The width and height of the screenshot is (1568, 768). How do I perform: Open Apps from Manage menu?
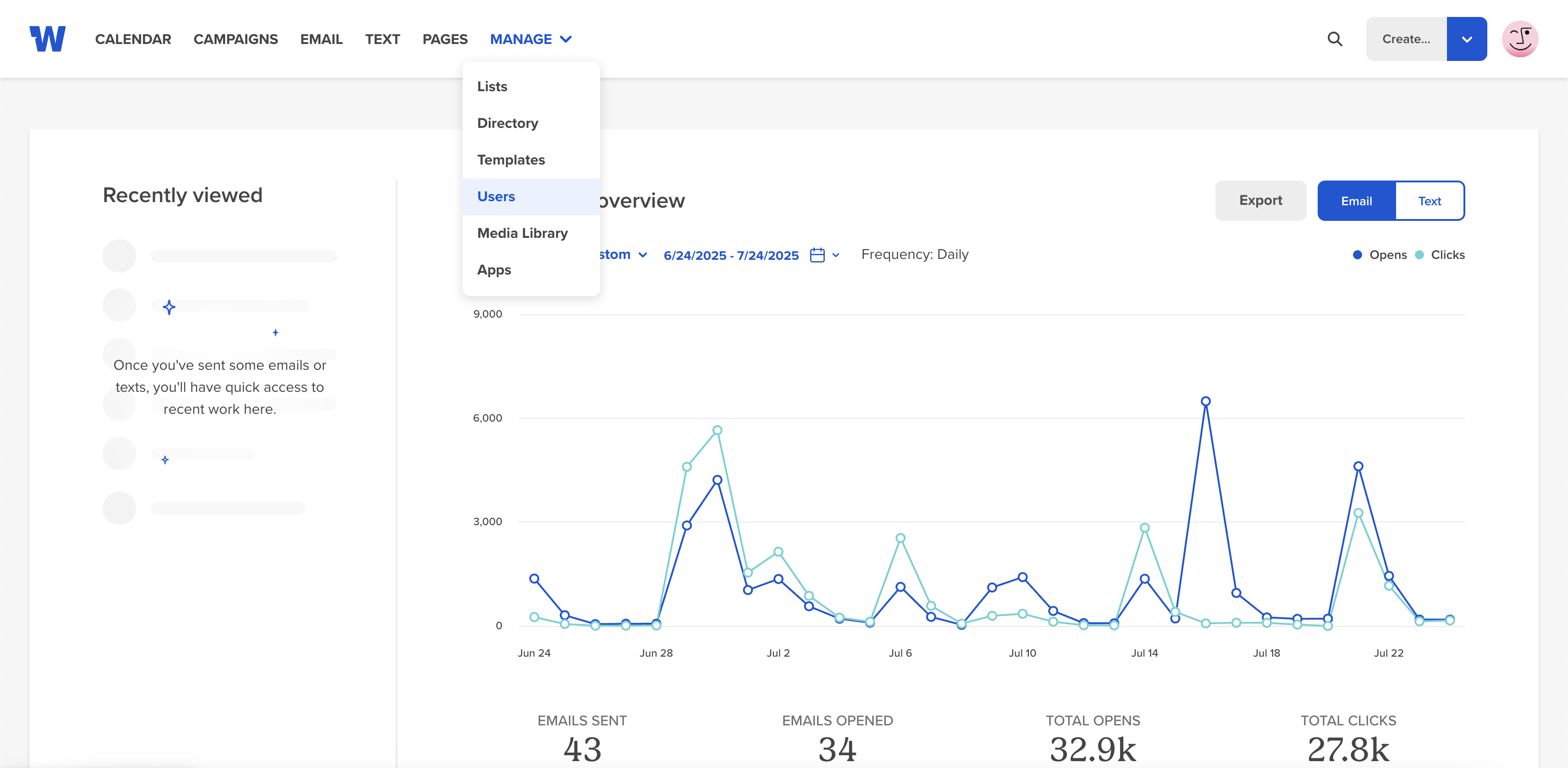pos(494,269)
